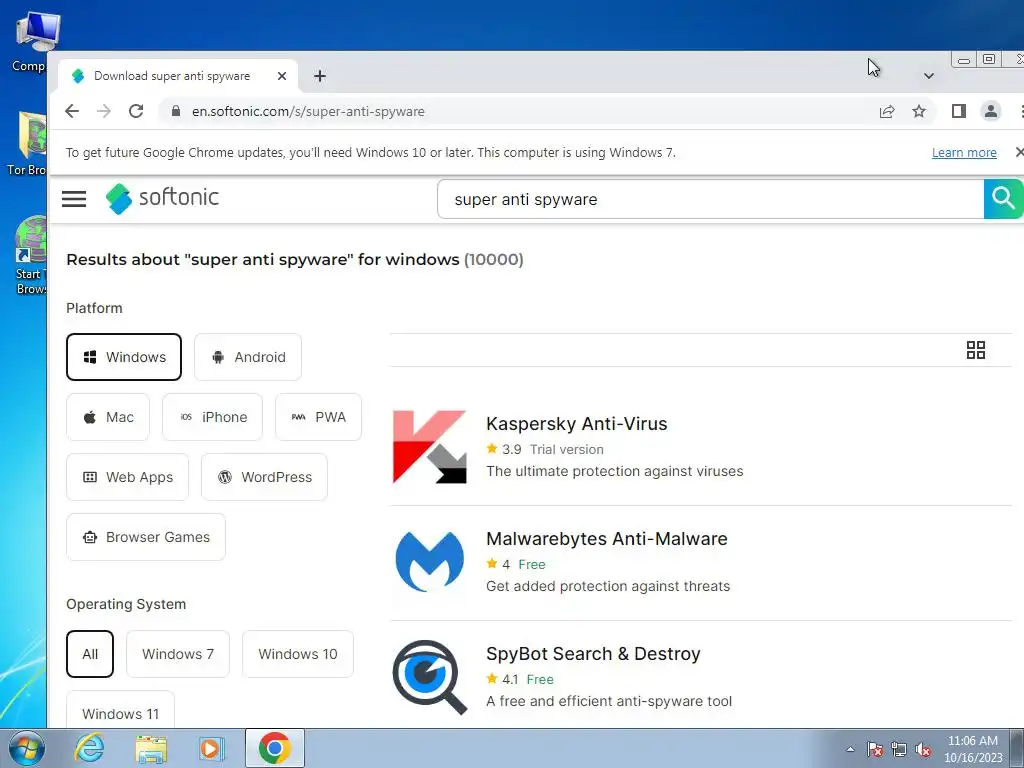Image resolution: width=1024 pixels, height=768 pixels.
Task: Open Windows Explorer from the taskbar
Action: pyautogui.click(x=151, y=748)
